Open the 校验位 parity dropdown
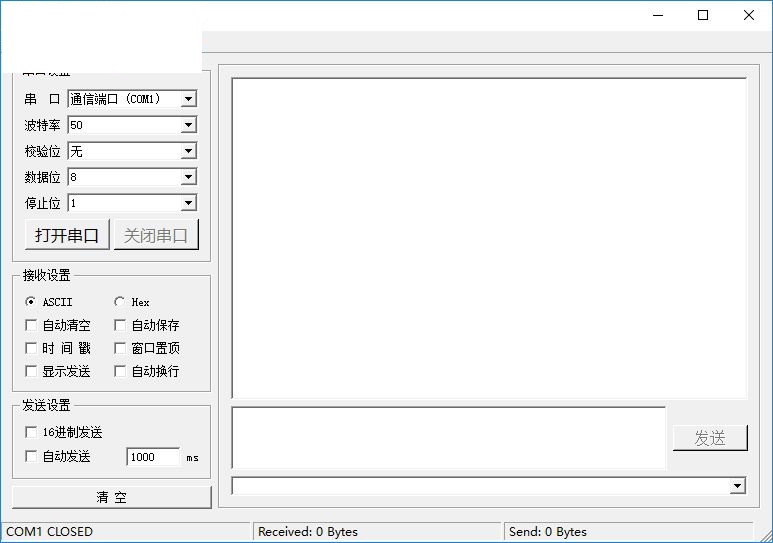Viewport: 773px width, 543px height. tap(188, 151)
